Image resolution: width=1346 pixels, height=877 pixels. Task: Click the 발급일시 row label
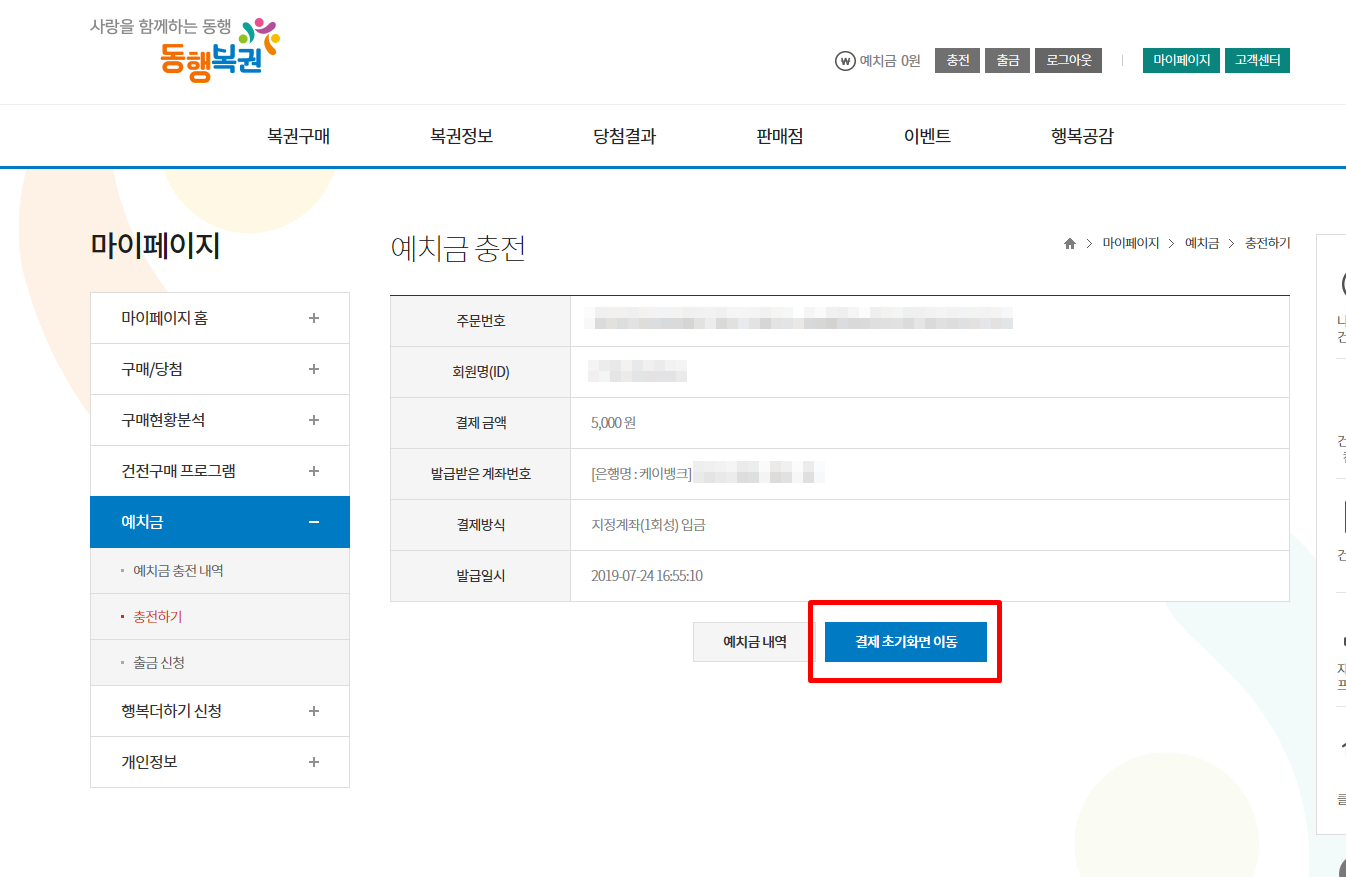(480, 576)
